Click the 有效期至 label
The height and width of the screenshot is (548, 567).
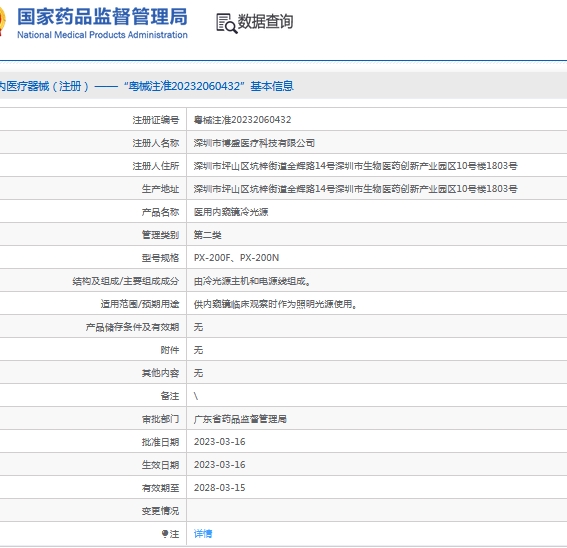coord(160,488)
